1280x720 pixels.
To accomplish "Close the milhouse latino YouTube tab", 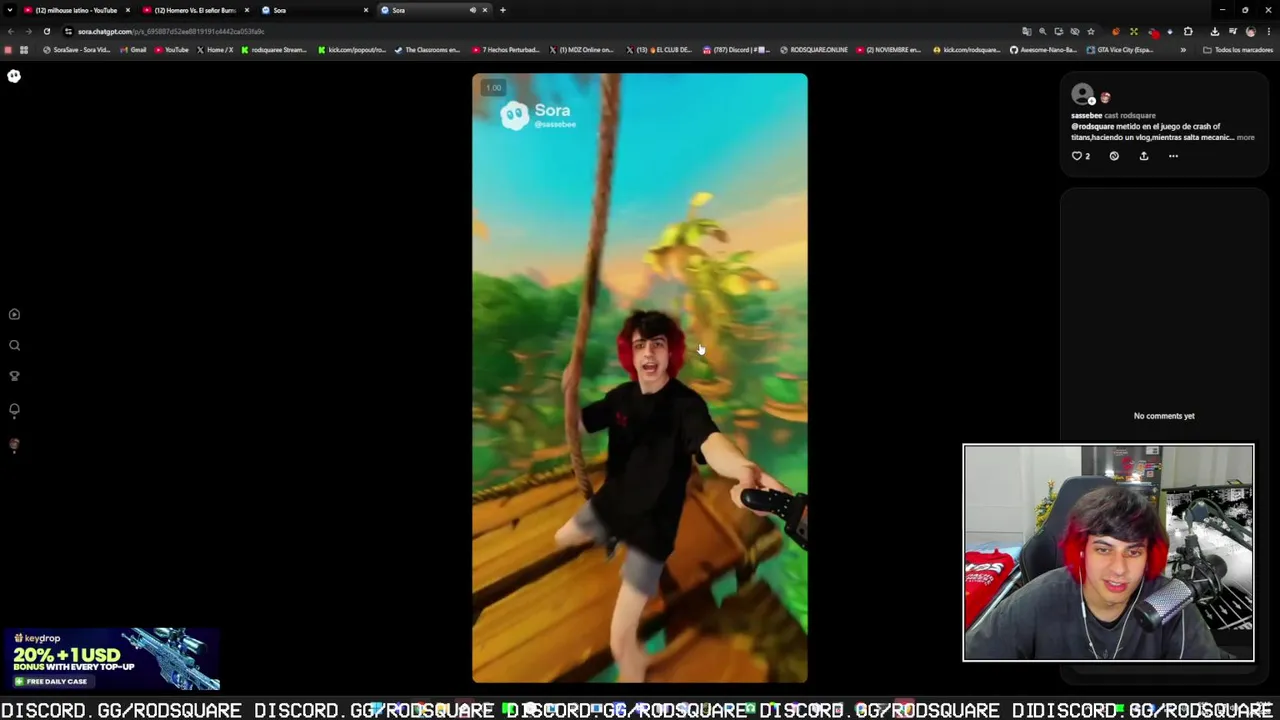I will (128, 10).
